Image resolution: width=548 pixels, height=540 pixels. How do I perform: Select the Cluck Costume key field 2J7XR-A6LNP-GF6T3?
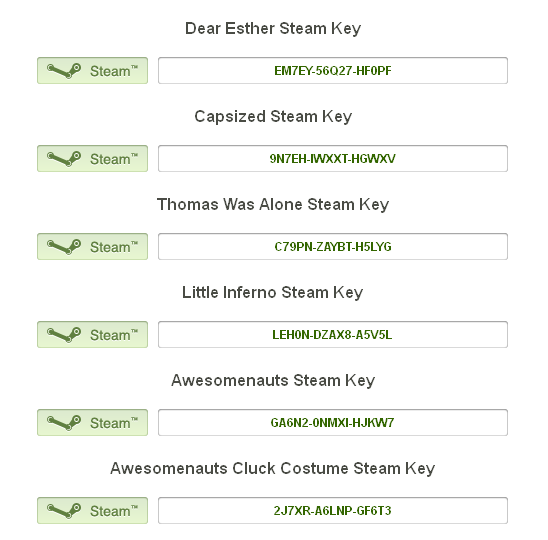point(333,511)
